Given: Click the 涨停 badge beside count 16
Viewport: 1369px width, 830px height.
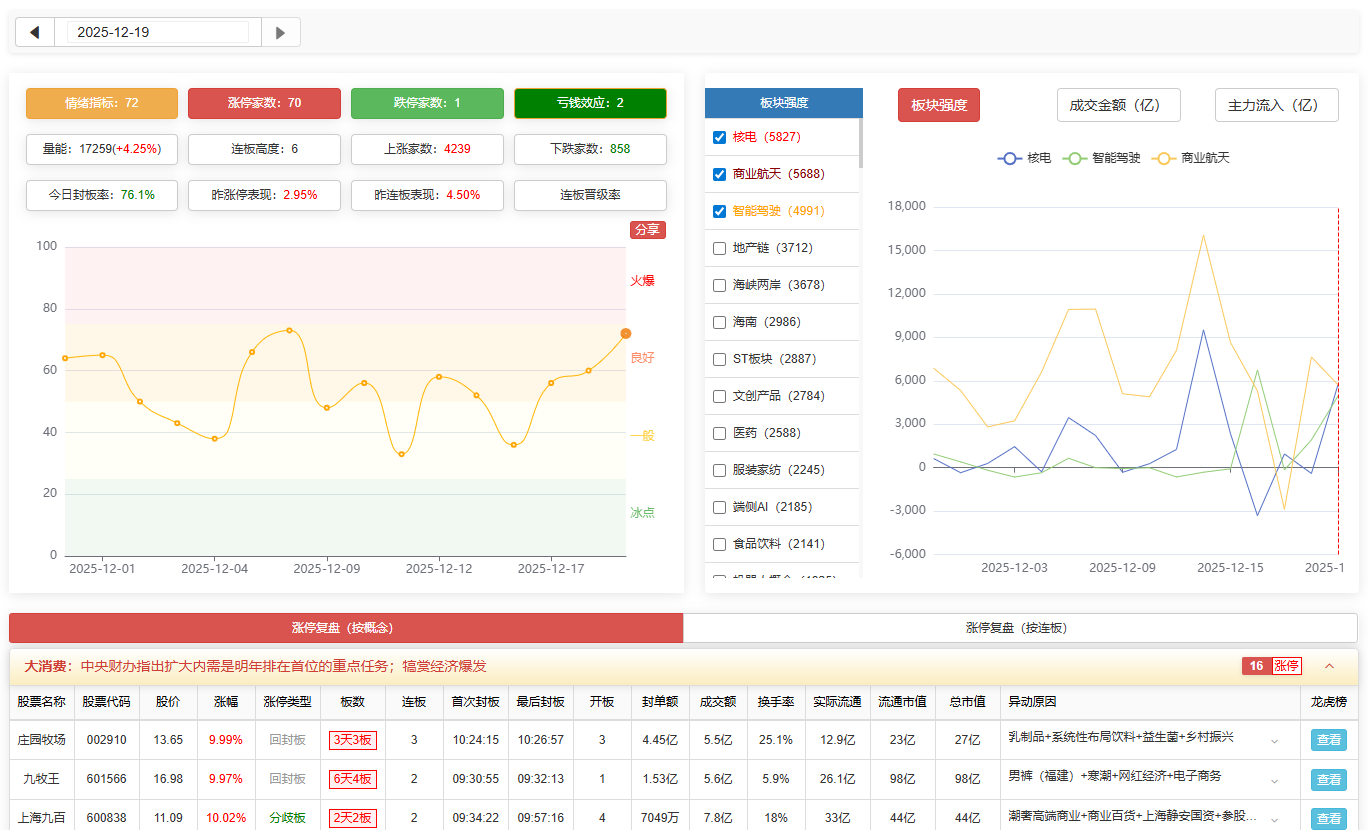Looking at the screenshot, I should click(1286, 666).
